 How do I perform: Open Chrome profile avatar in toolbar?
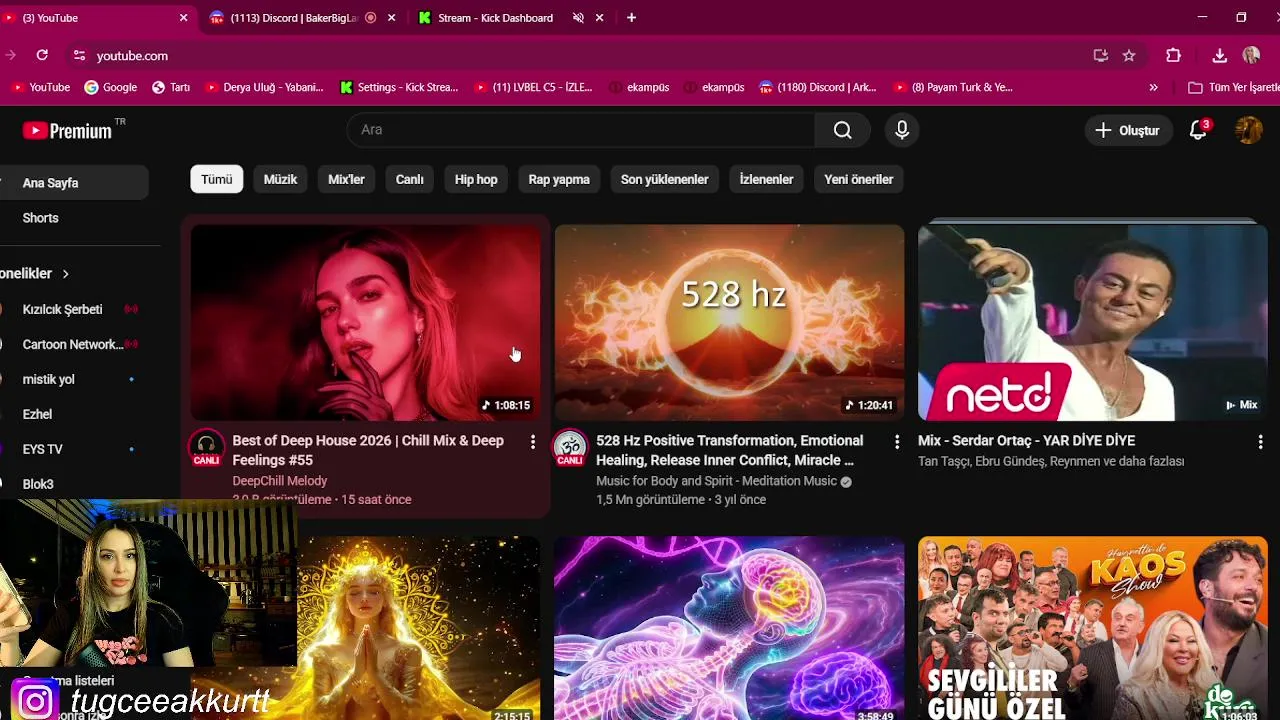[1251, 56]
